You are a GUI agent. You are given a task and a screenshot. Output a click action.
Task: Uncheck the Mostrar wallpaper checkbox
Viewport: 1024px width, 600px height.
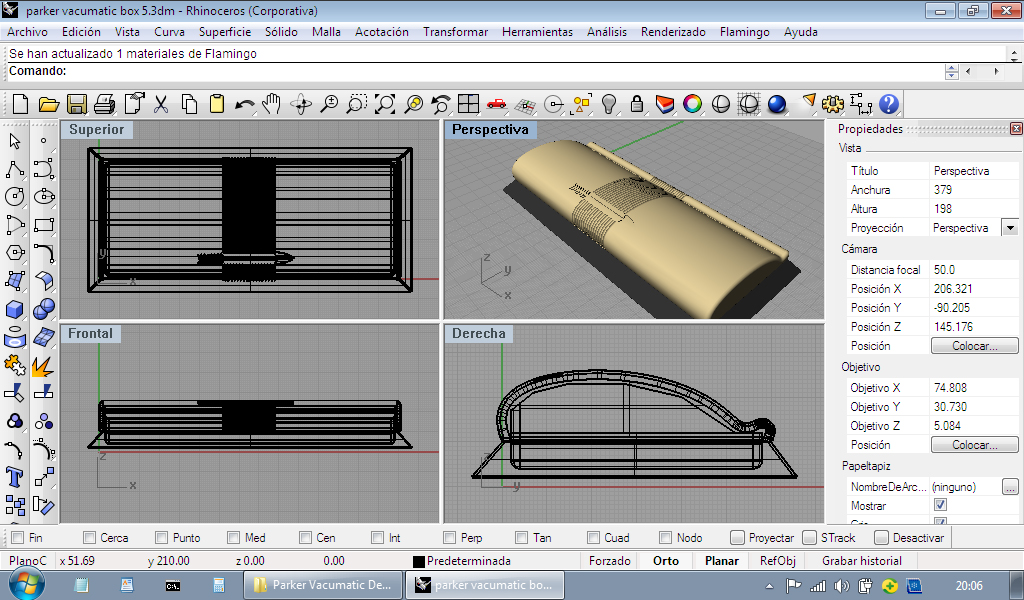[x=940, y=506]
